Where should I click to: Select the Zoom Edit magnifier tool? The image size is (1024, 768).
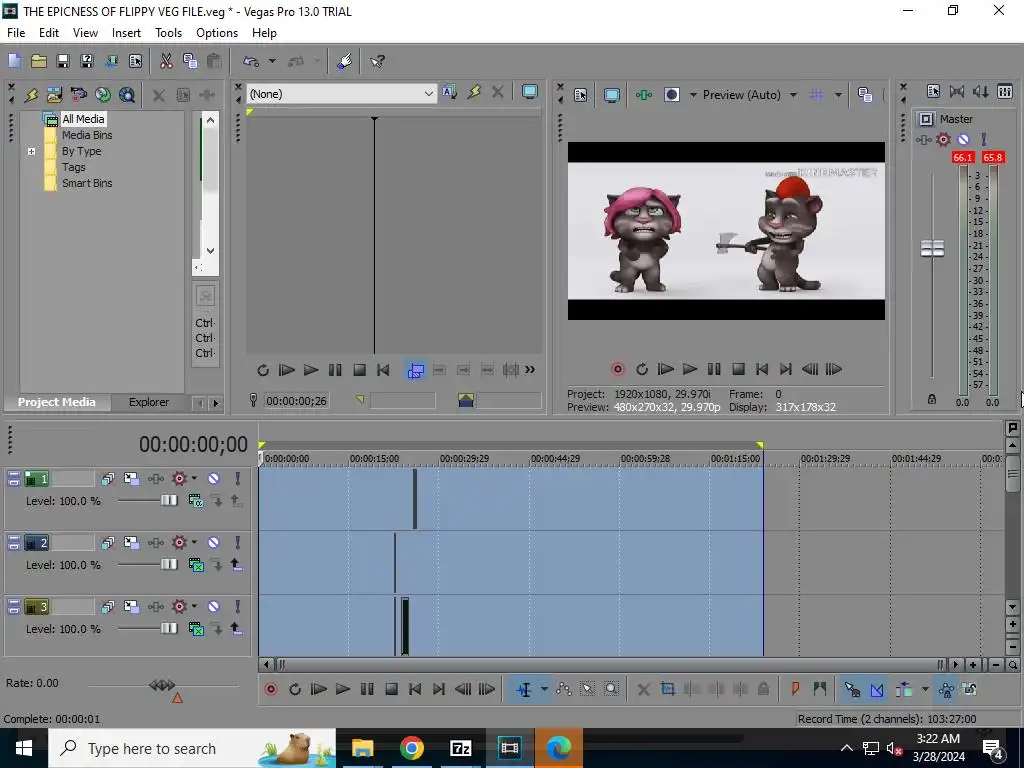(611, 689)
